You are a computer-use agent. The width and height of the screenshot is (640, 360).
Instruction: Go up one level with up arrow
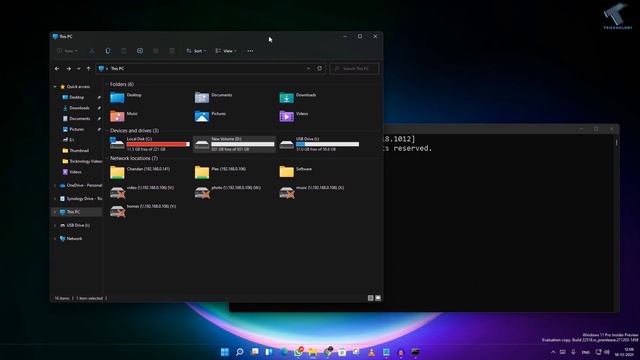coord(89,69)
